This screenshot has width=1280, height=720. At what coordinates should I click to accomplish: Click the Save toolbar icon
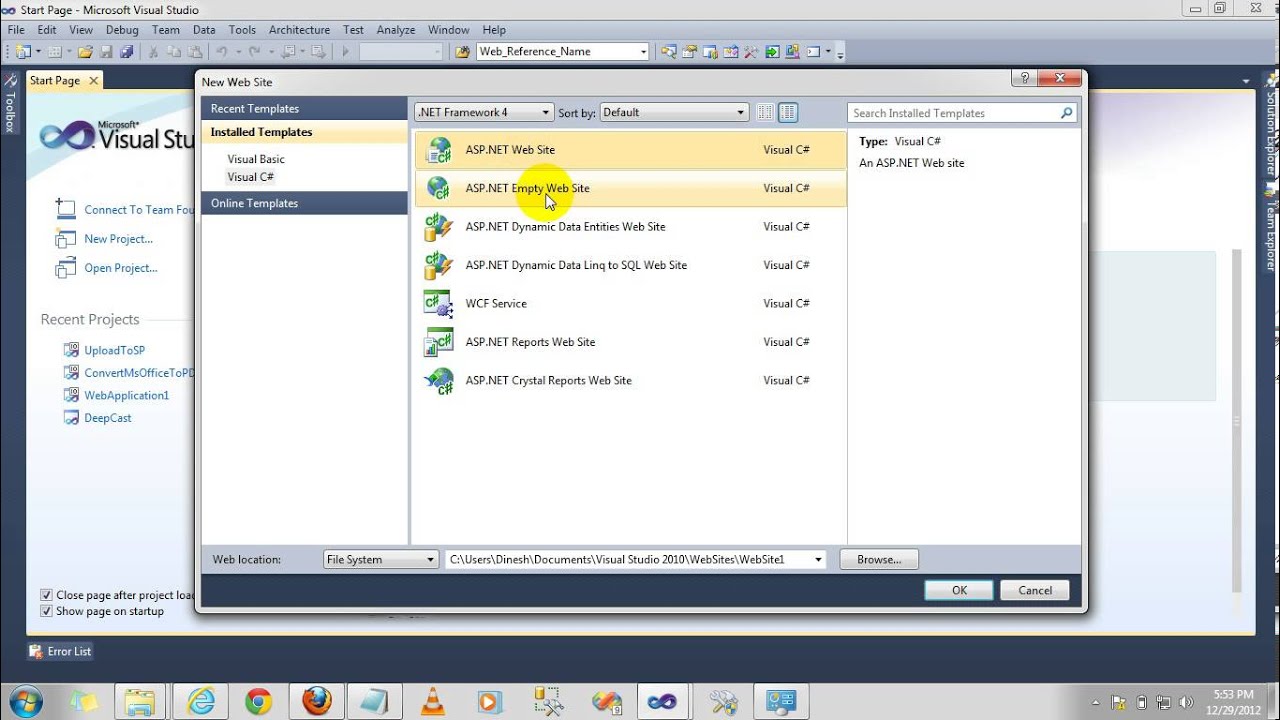click(107, 51)
